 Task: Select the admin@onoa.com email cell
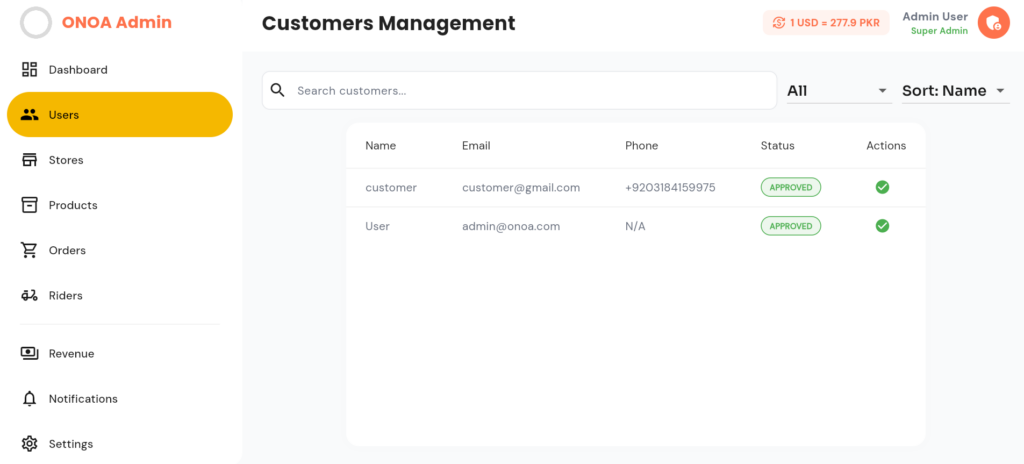(511, 226)
